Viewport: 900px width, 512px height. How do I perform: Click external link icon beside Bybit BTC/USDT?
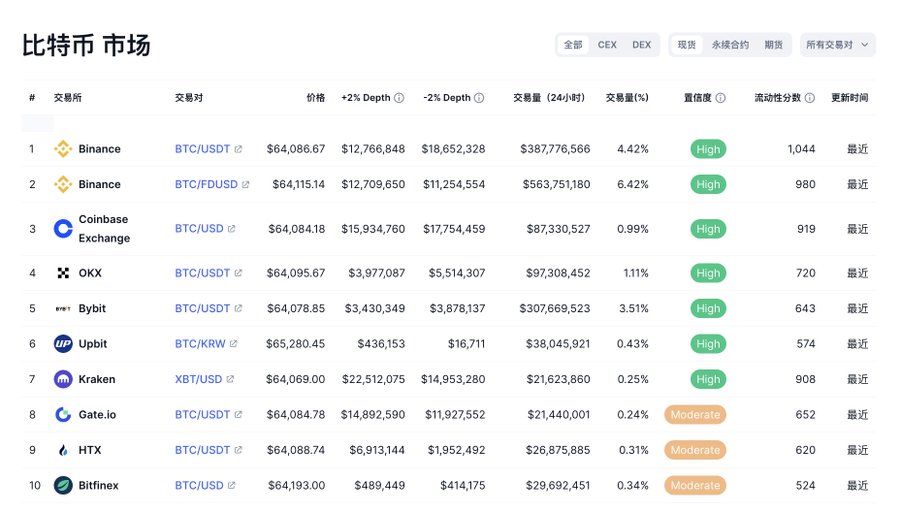pos(238,309)
